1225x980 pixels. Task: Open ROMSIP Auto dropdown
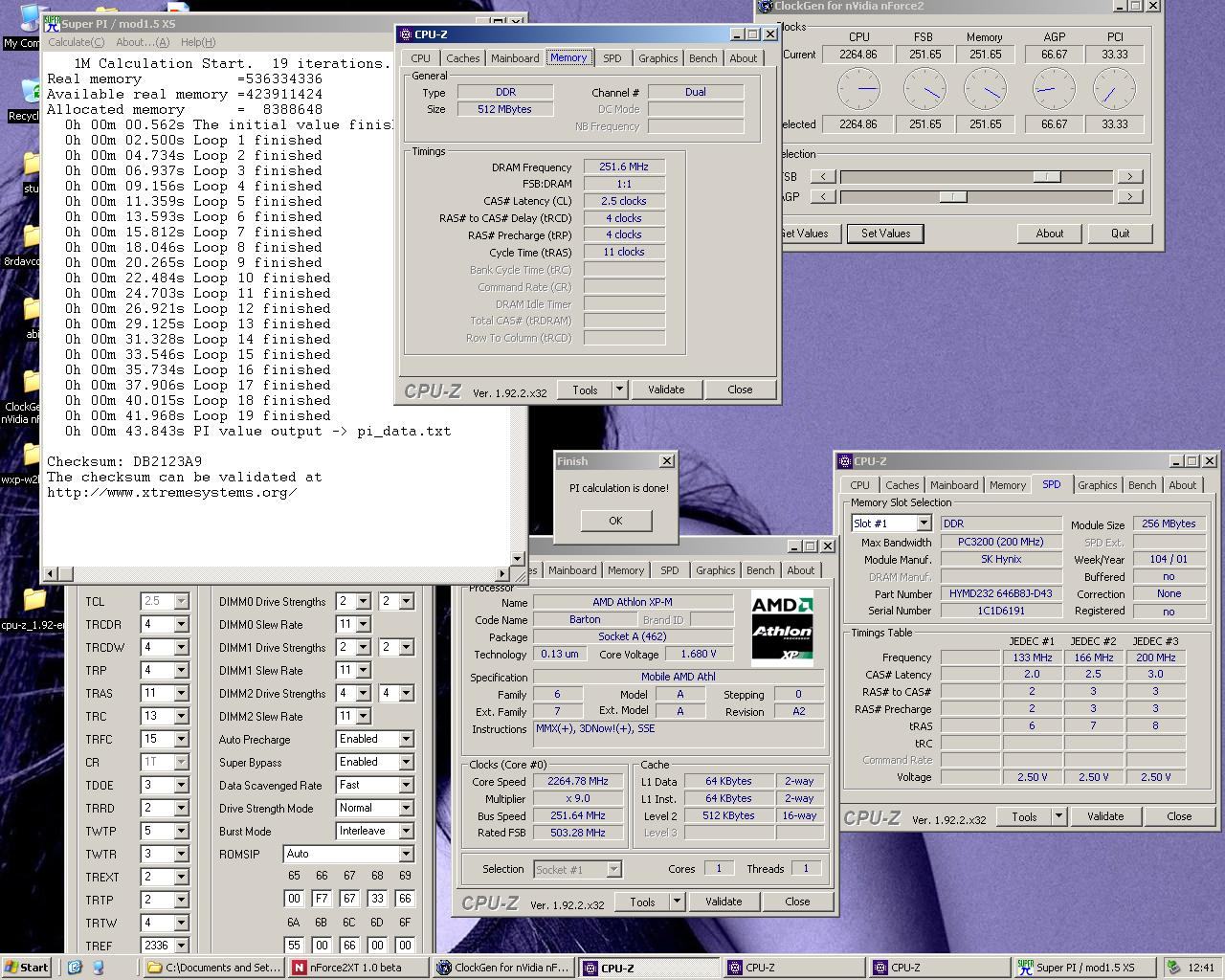[x=406, y=854]
